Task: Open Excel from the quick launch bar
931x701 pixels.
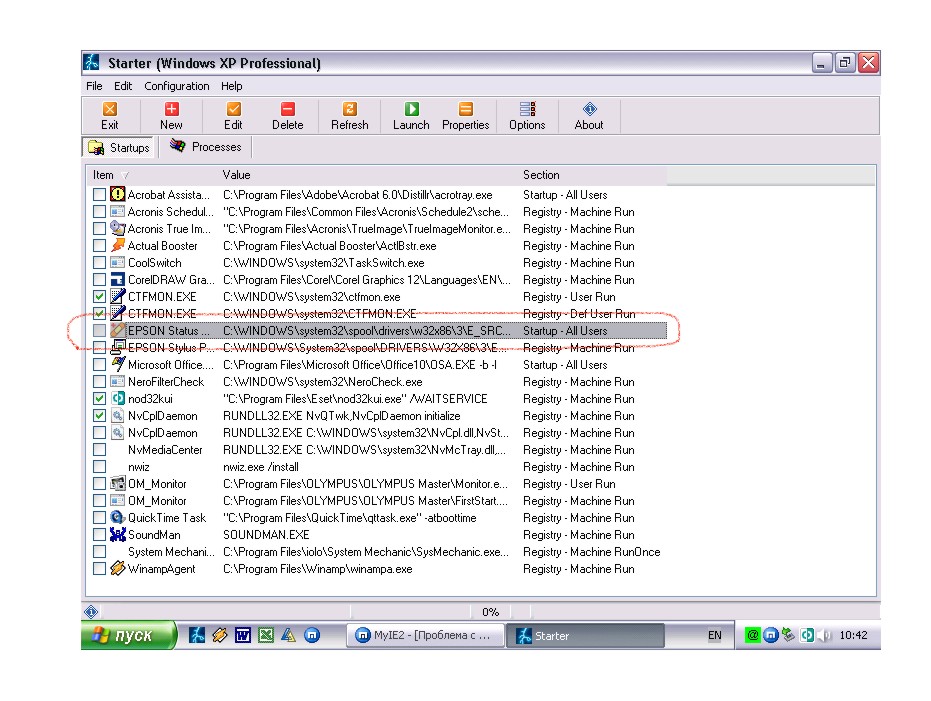Action: point(266,635)
